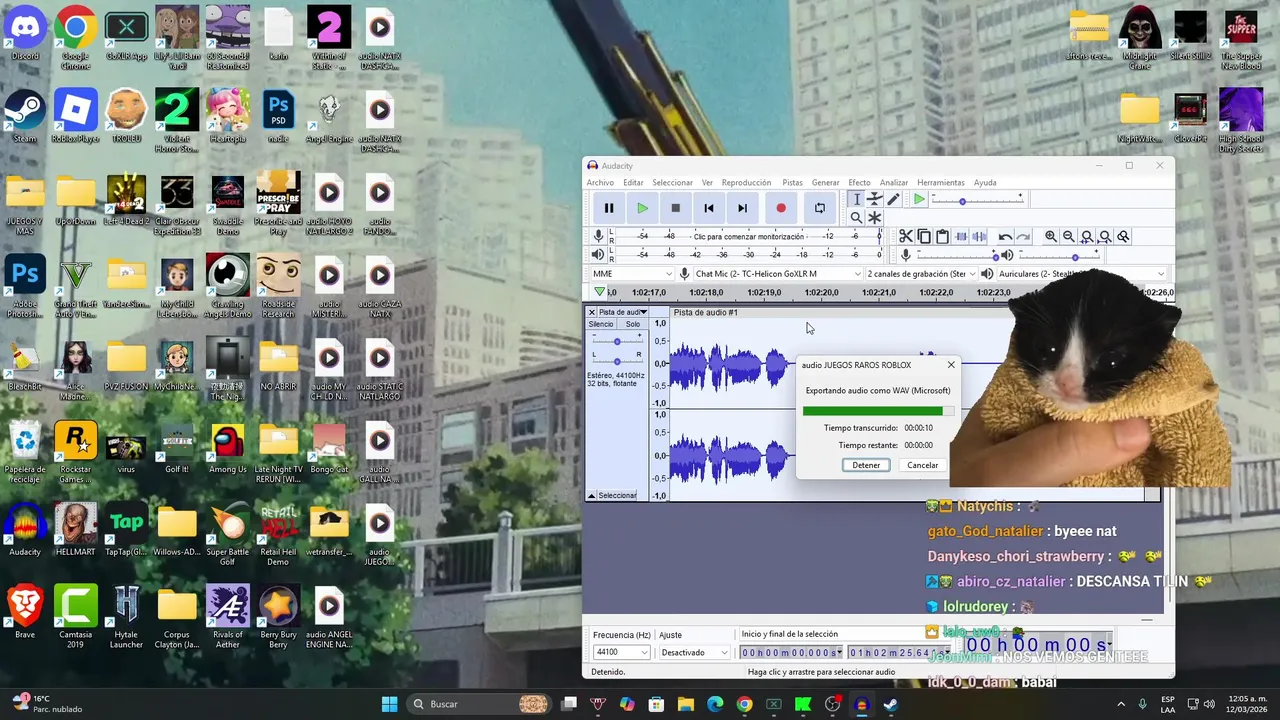Screen dimensions: 1280x720
Task: Skip to end of the track
Action: pyautogui.click(x=742, y=208)
